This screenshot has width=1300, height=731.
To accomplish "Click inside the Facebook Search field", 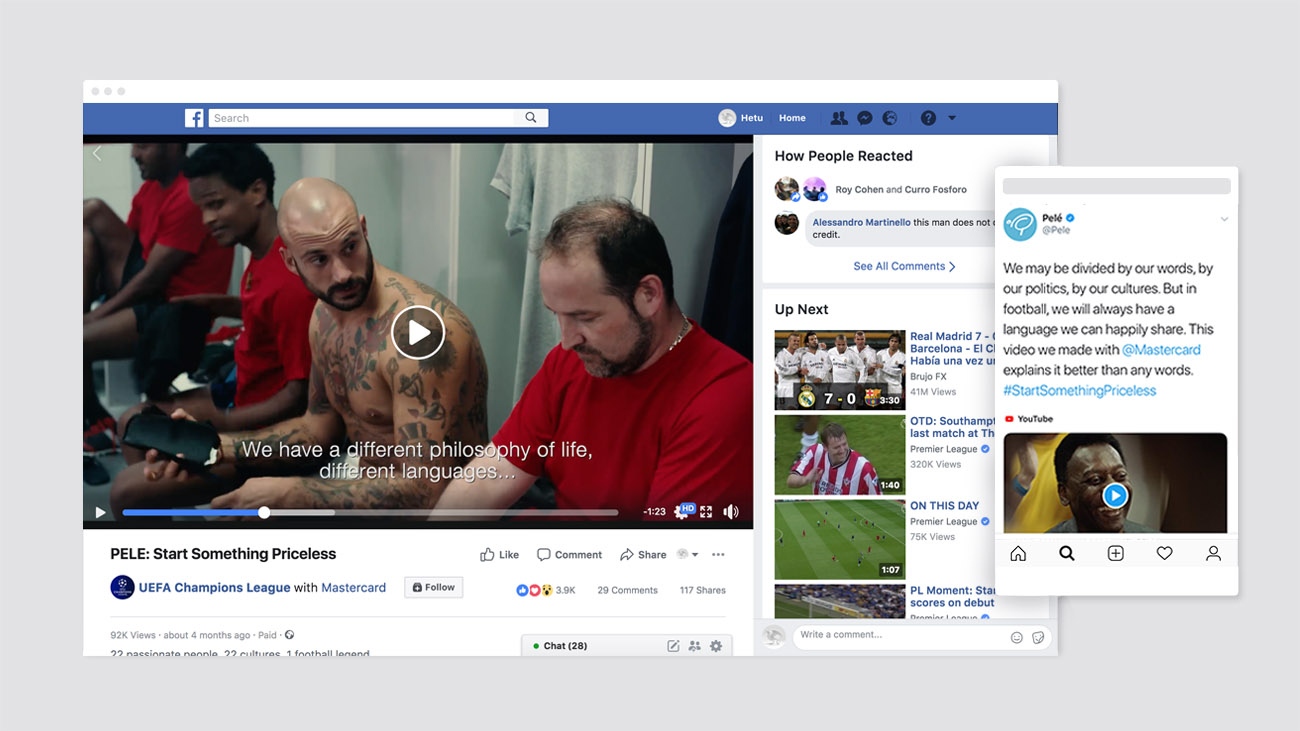I will tap(362, 118).
